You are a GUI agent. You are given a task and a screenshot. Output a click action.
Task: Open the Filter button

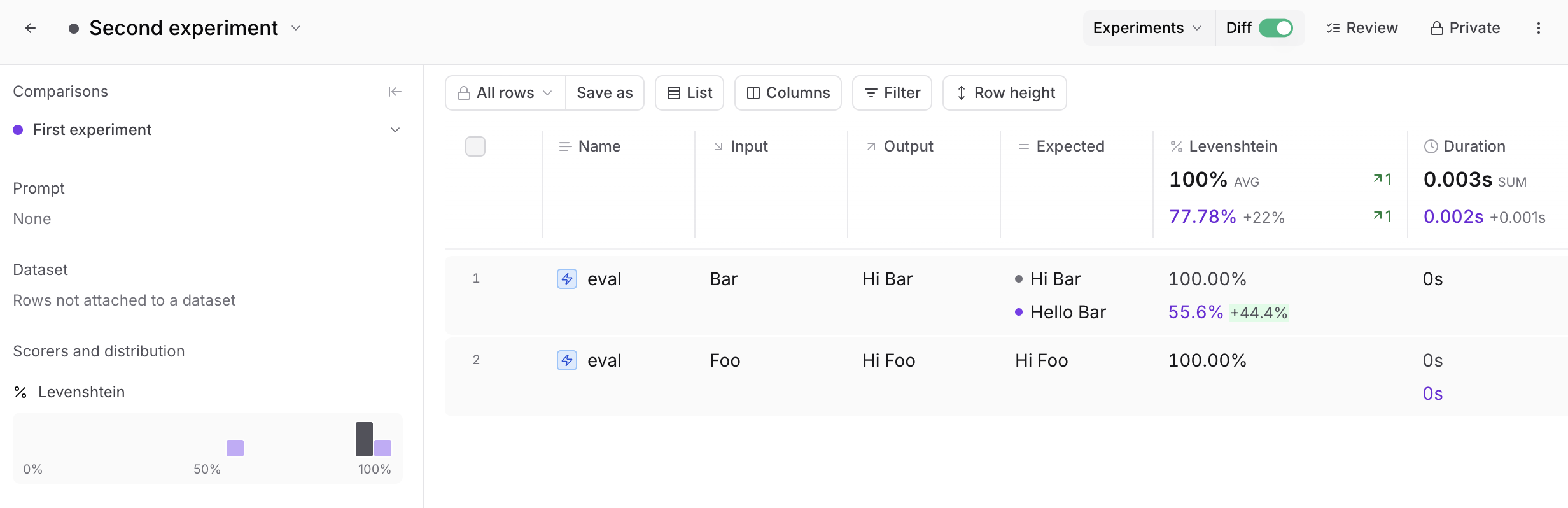point(892,93)
